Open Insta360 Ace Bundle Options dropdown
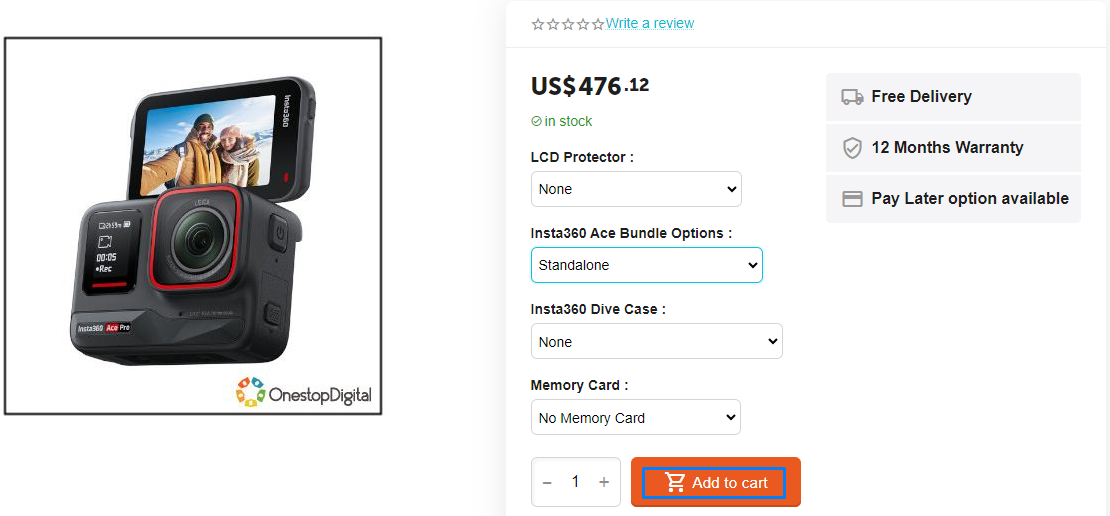Image resolution: width=1110 pixels, height=516 pixels. (x=646, y=265)
